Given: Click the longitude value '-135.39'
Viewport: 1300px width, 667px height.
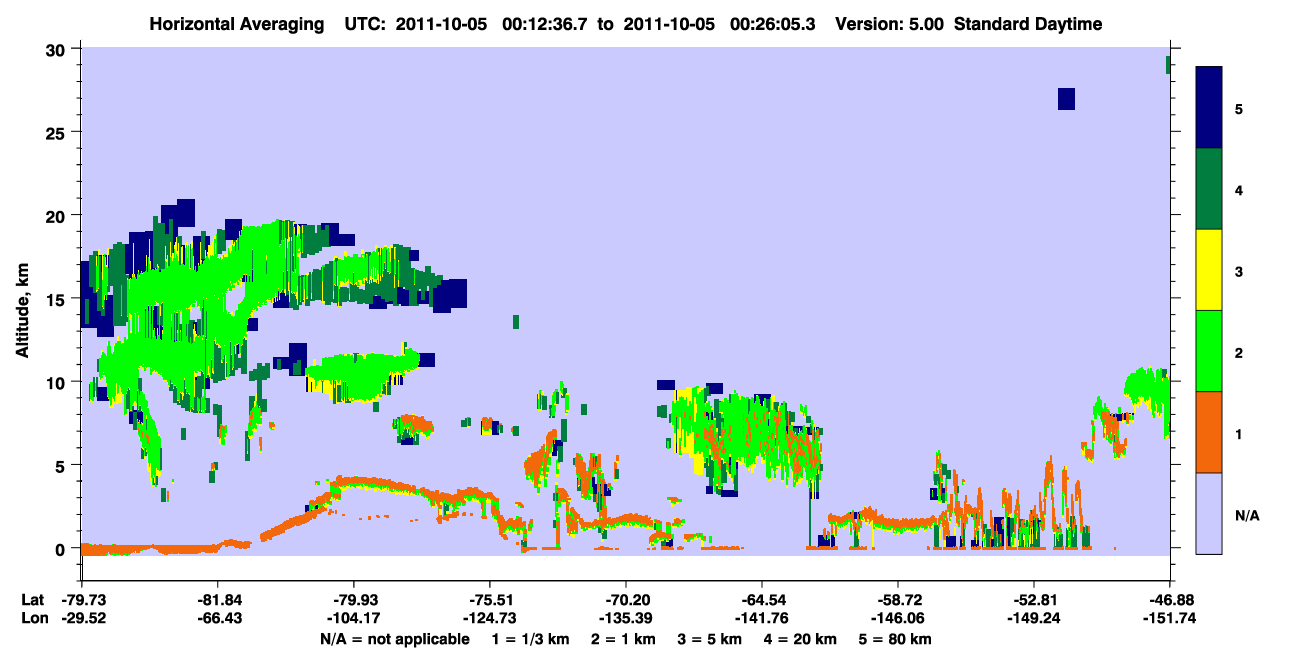Looking at the screenshot, I should [x=625, y=618].
